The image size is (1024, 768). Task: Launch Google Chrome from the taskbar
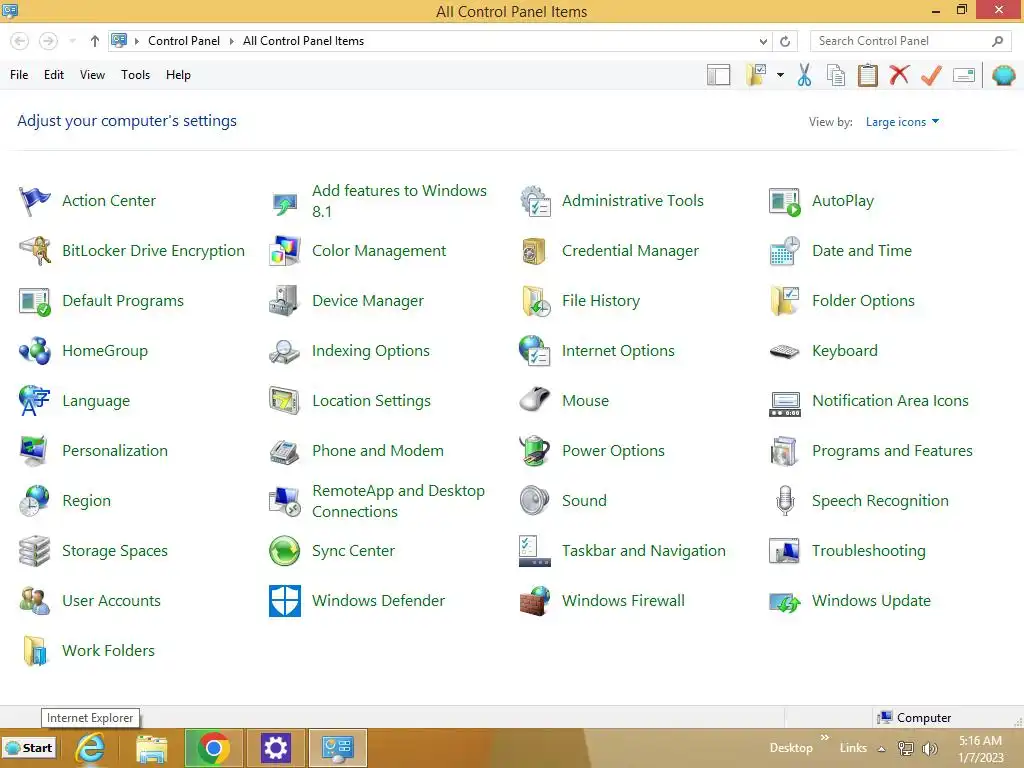coord(213,748)
